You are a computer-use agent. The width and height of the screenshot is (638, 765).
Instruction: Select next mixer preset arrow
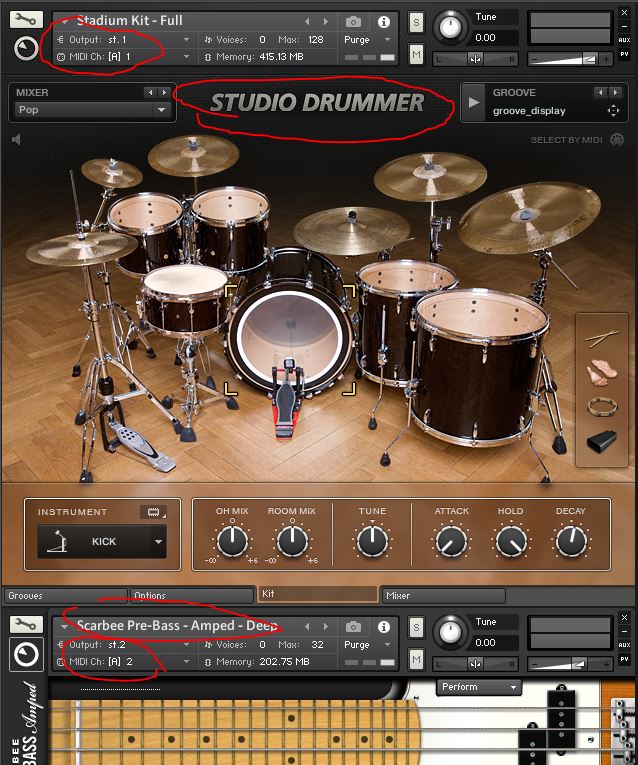pos(164,92)
